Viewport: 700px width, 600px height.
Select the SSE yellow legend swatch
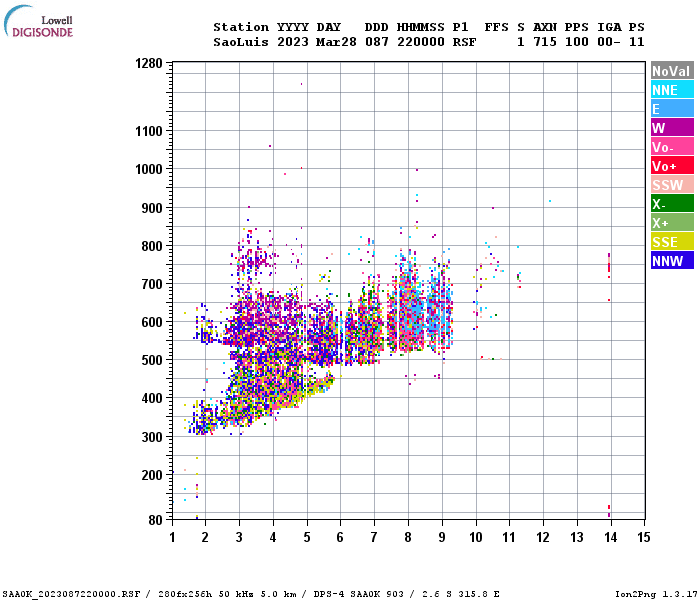[x=672, y=241]
